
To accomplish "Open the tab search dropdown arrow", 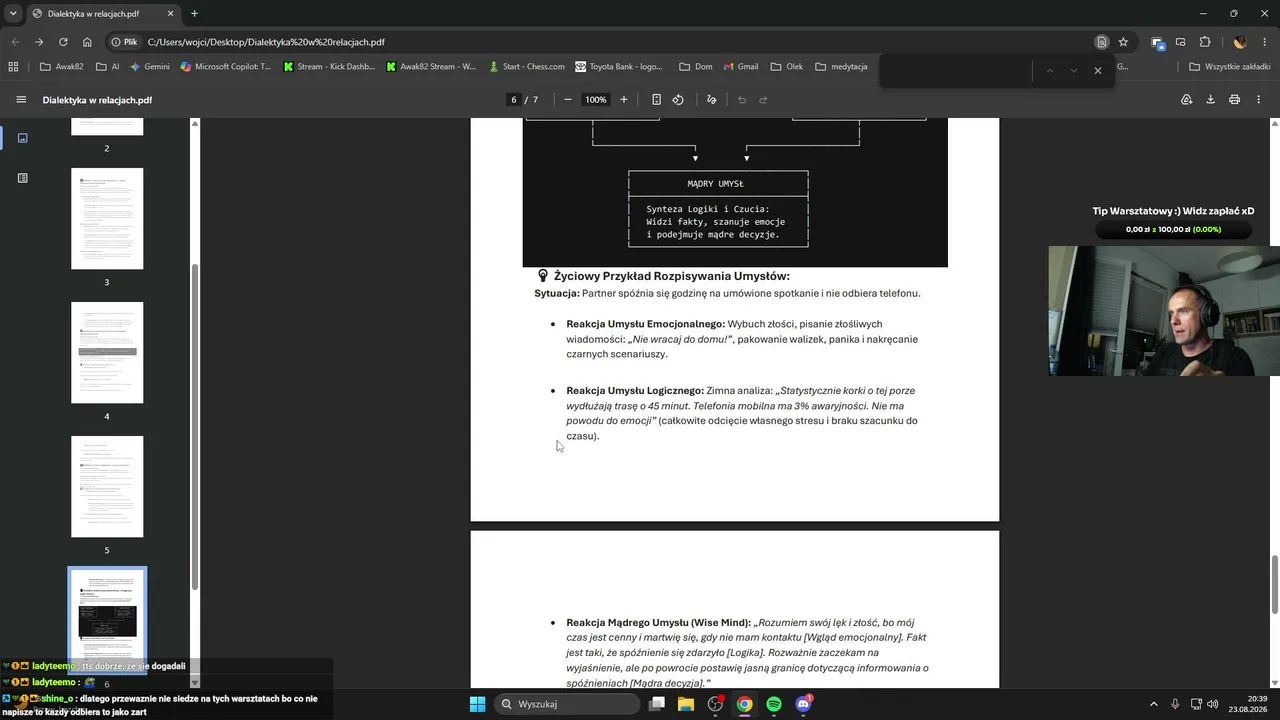I will coord(13,14).
